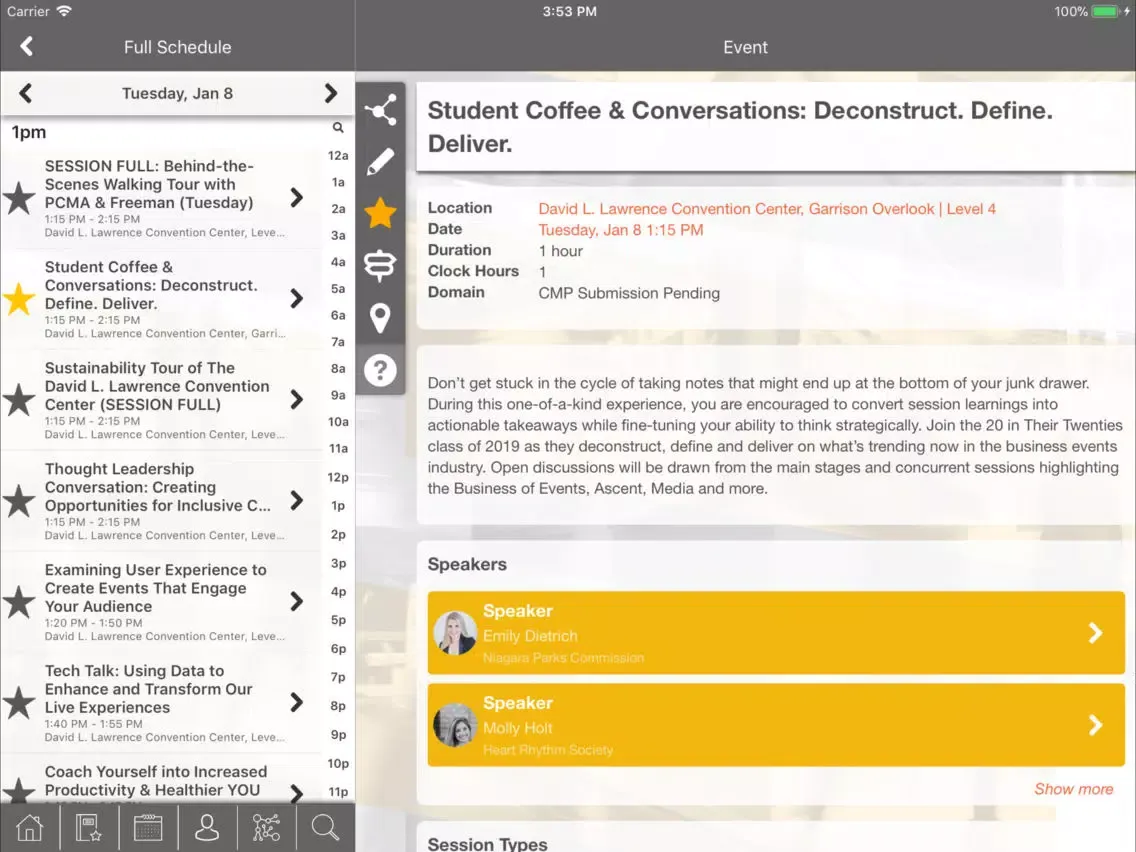The height and width of the screenshot is (852, 1136).
Task: Unstar the Student Coffee & Conversations session
Action: pos(19,299)
